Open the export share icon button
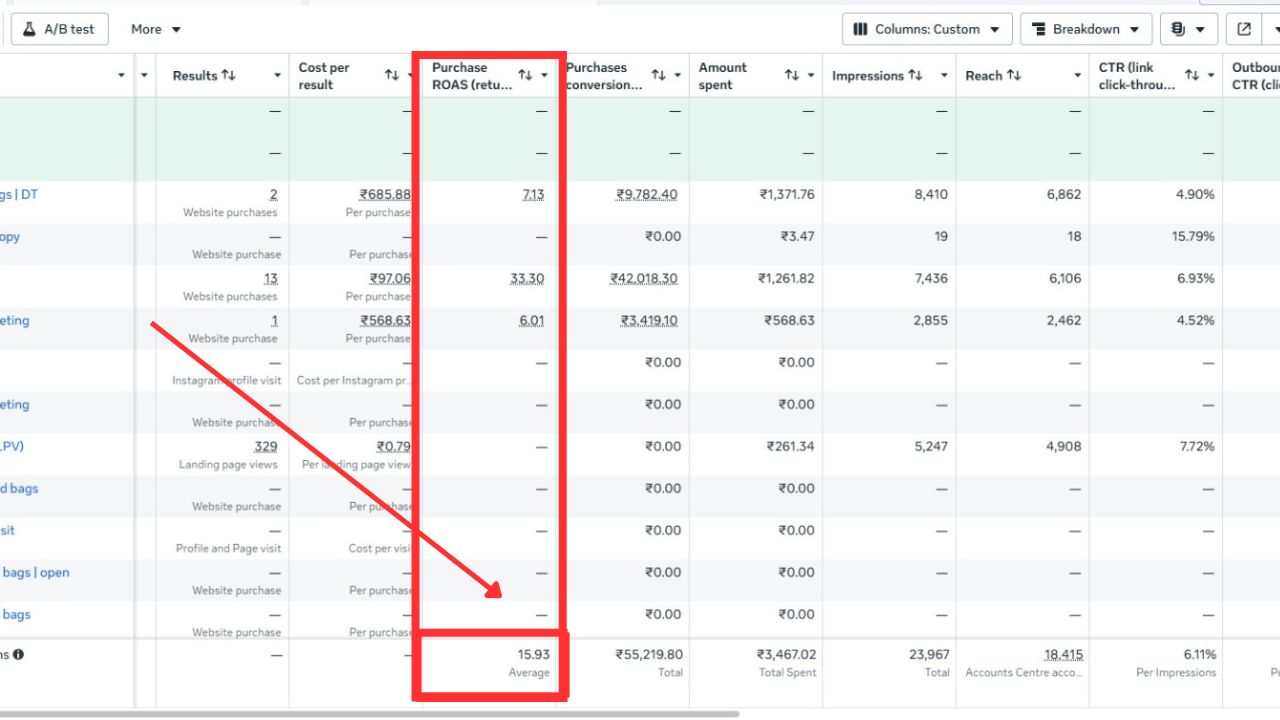Image resolution: width=1280 pixels, height=720 pixels. [x=1244, y=29]
